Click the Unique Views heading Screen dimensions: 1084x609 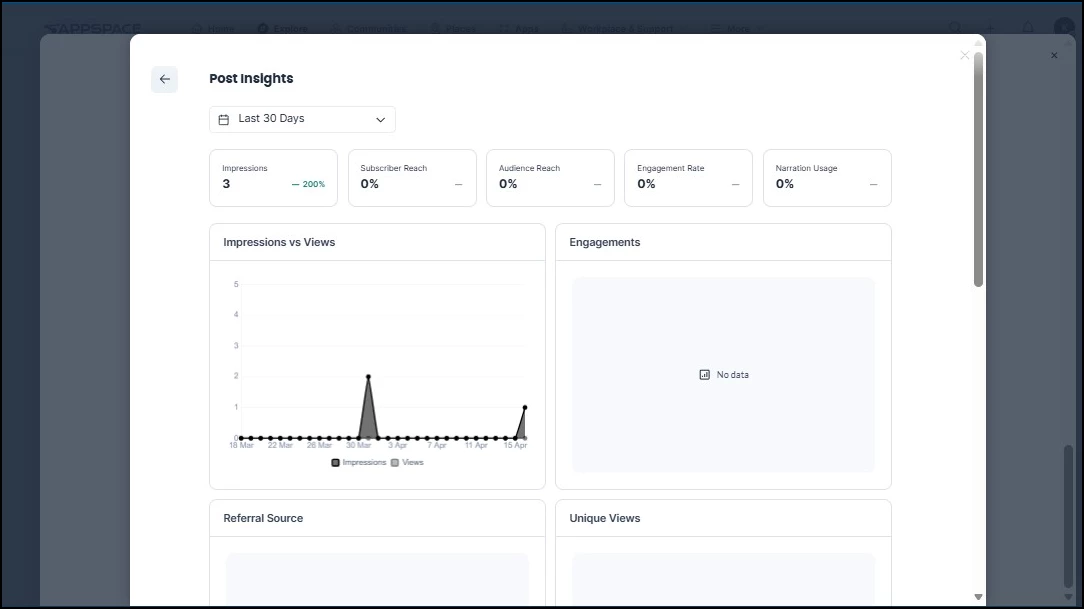[x=605, y=518]
